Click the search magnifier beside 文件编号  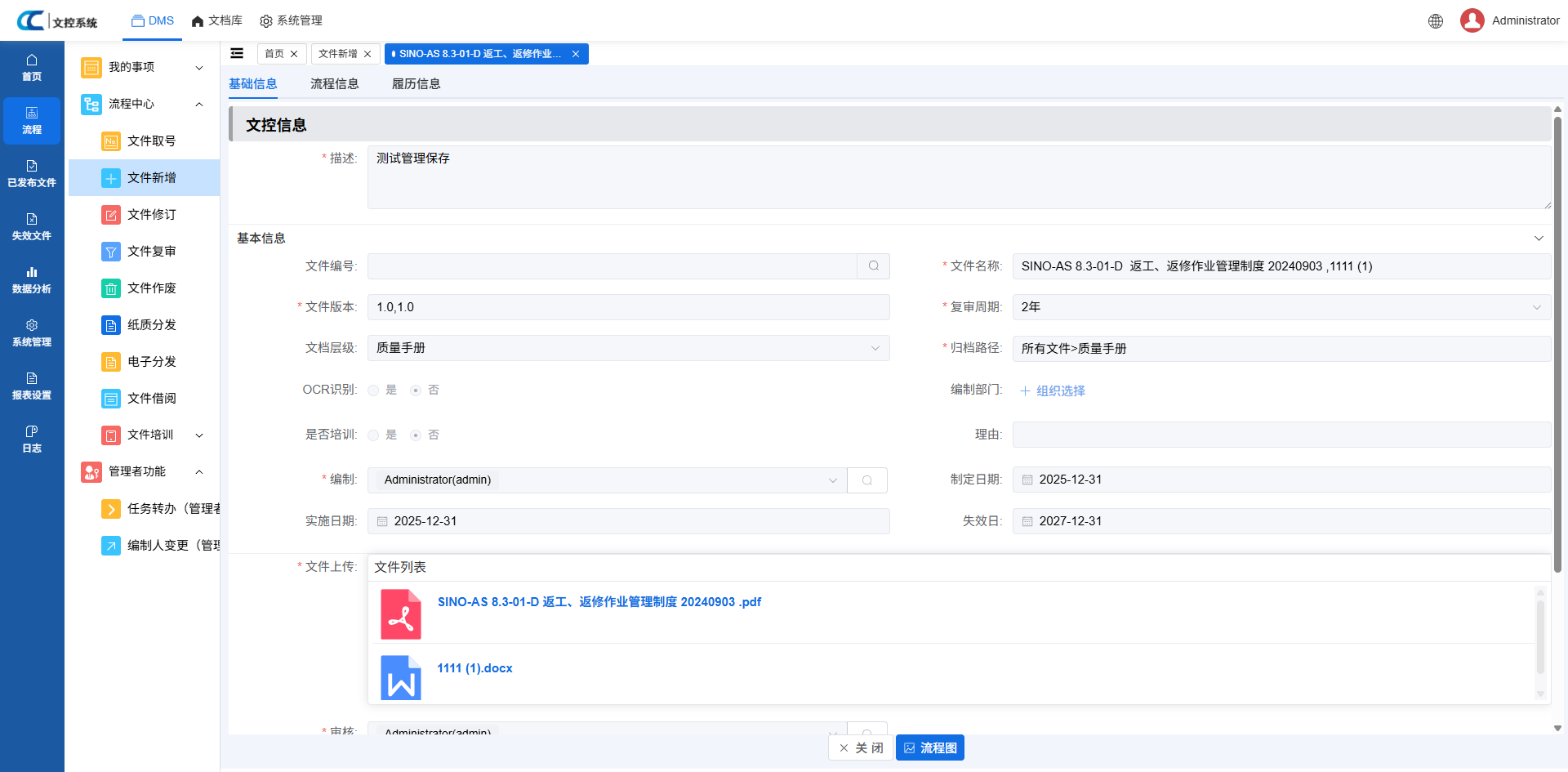[873, 266]
